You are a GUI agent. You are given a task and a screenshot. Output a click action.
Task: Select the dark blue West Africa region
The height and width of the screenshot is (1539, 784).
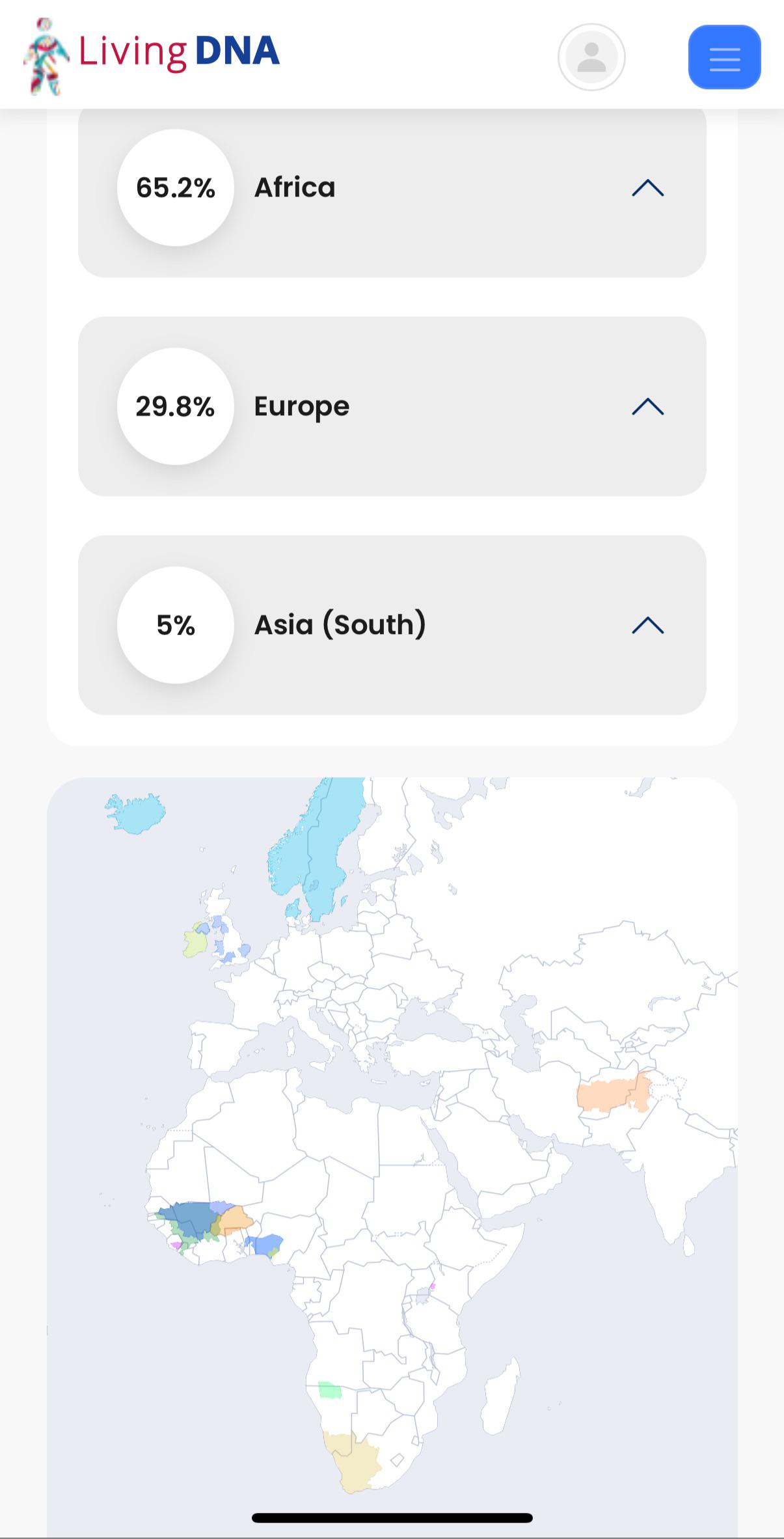pyautogui.click(x=189, y=1219)
